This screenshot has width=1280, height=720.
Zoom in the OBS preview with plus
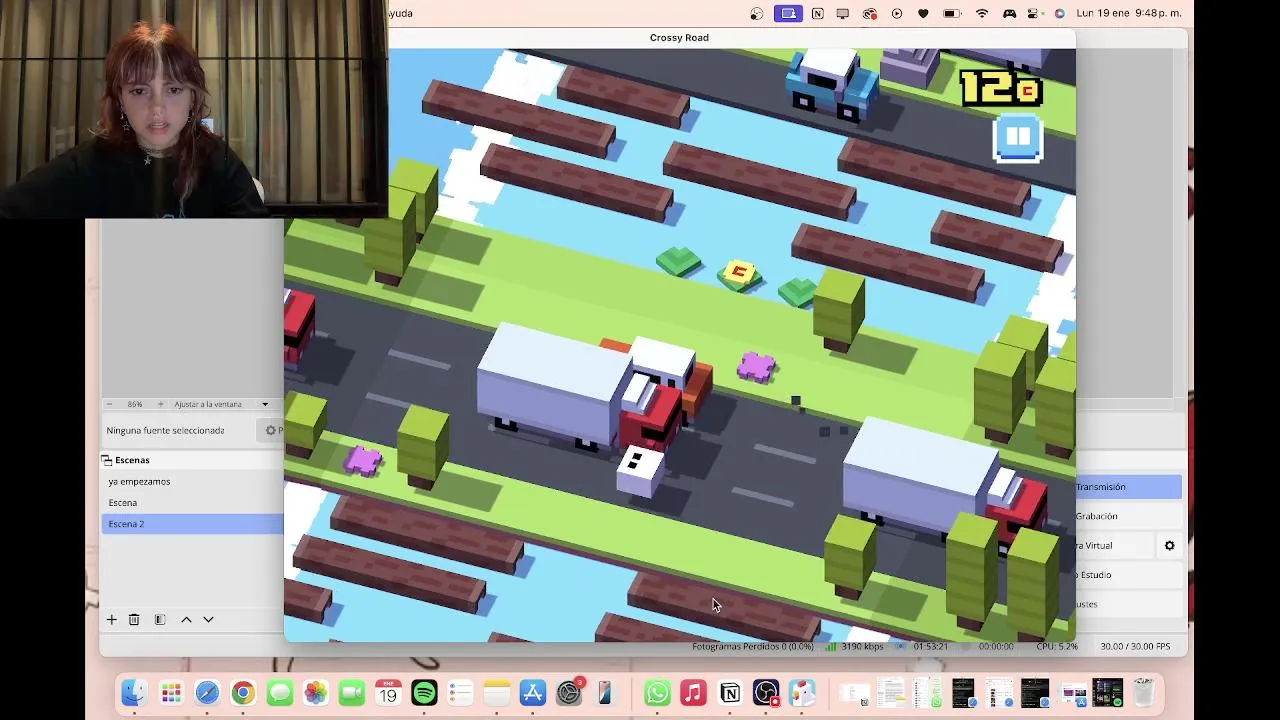tap(160, 404)
